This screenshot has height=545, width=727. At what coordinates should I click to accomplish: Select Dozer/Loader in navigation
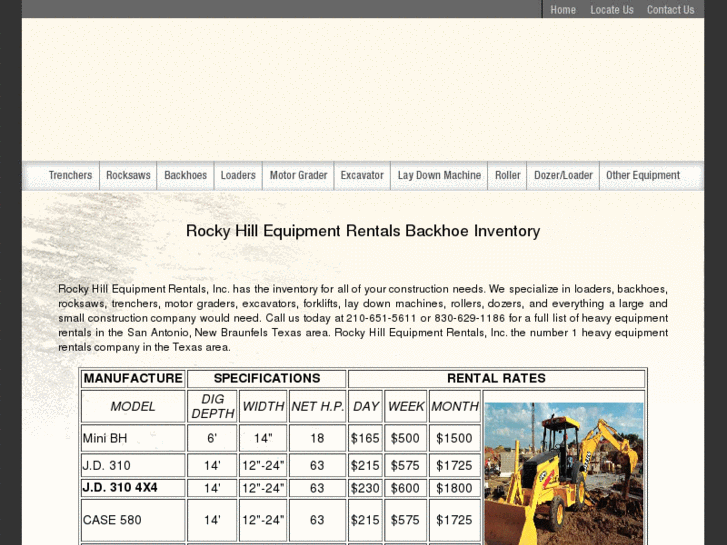pyautogui.click(x=563, y=175)
